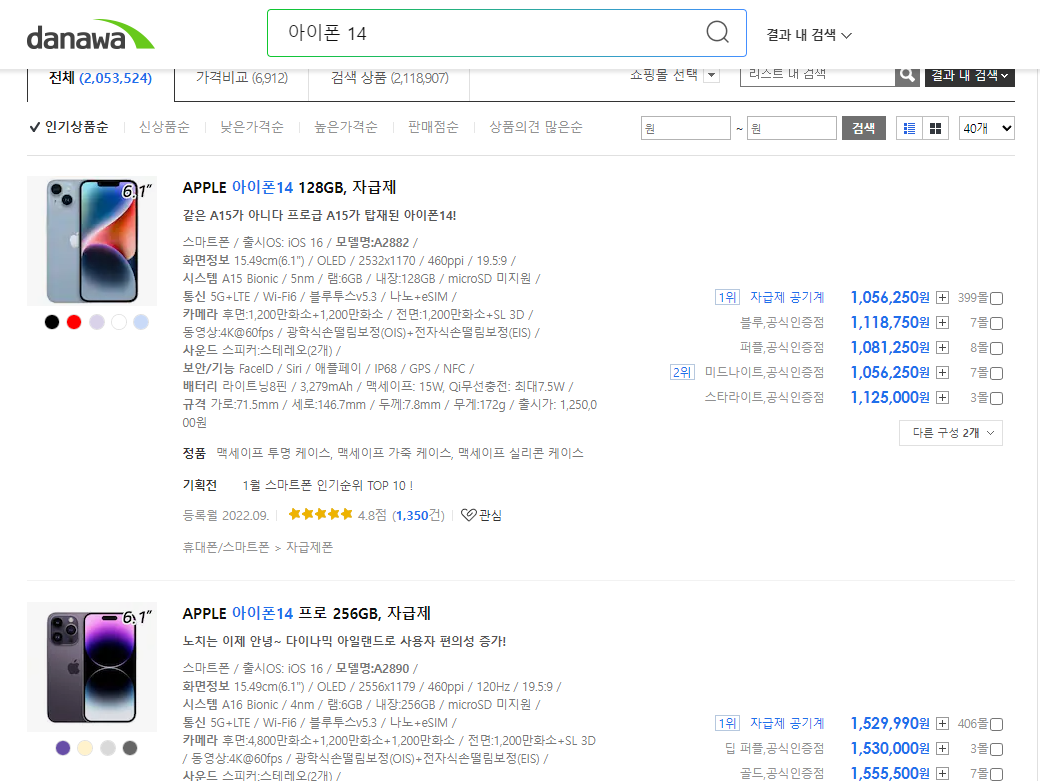Screen dimensions: 1040x781
Task: Expand 다른 구성 2개 options
Action: coord(950,433)
